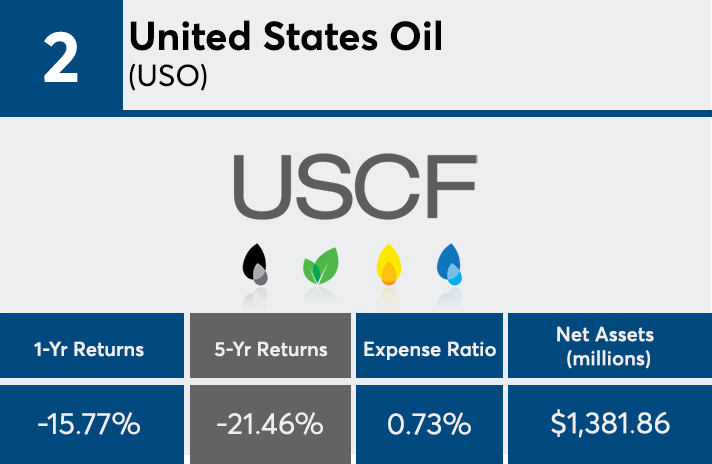Click the blue divider line below the title
This screenshot has width=712, height=464.
[416, 114]
